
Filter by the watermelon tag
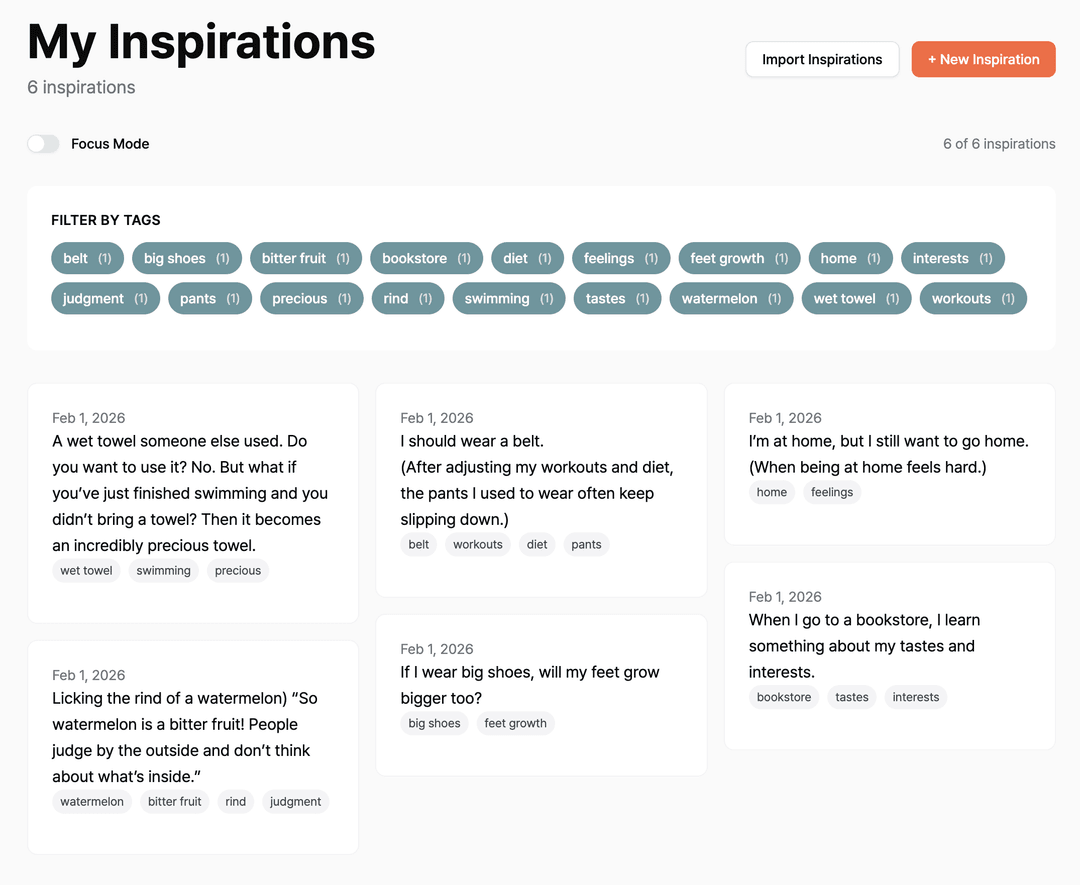pyautogui.click(x=731, y=298)
